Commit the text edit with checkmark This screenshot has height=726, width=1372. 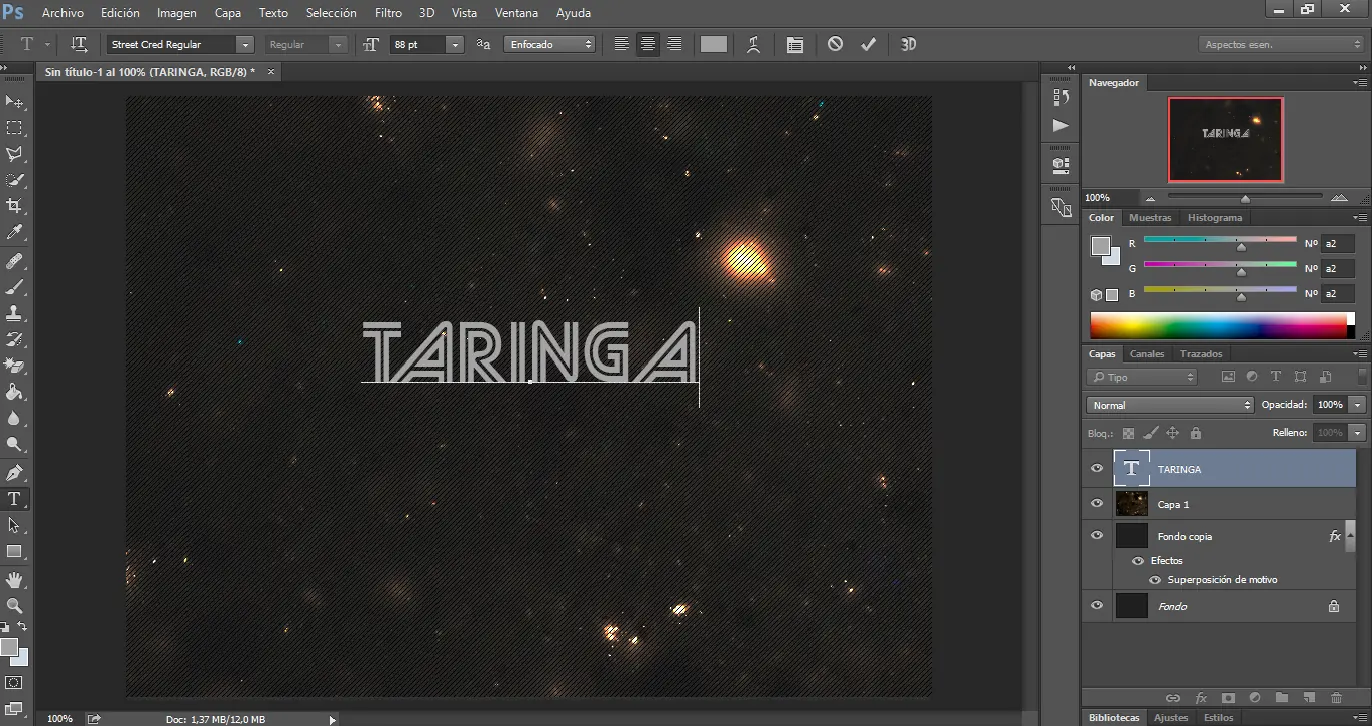[868, 44]
